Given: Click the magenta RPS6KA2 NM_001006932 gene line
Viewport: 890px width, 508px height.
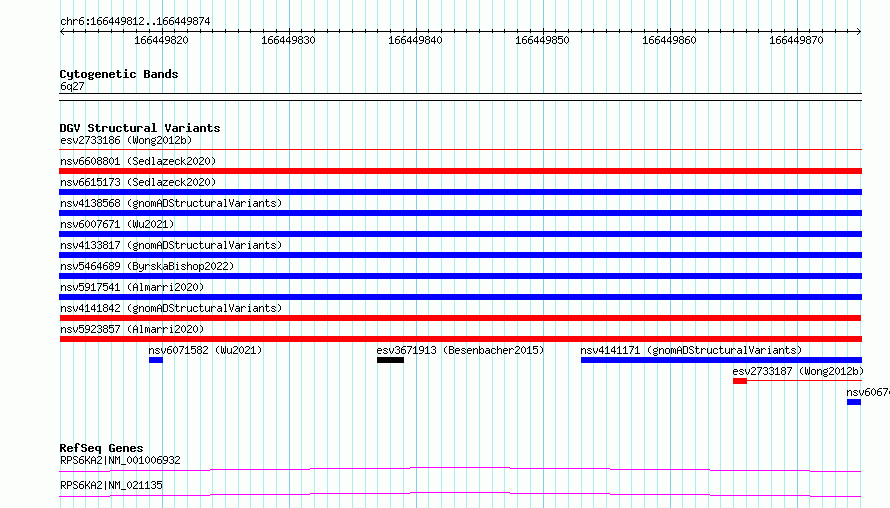Looking at the screenshot, I should click(x=460, y=469).
